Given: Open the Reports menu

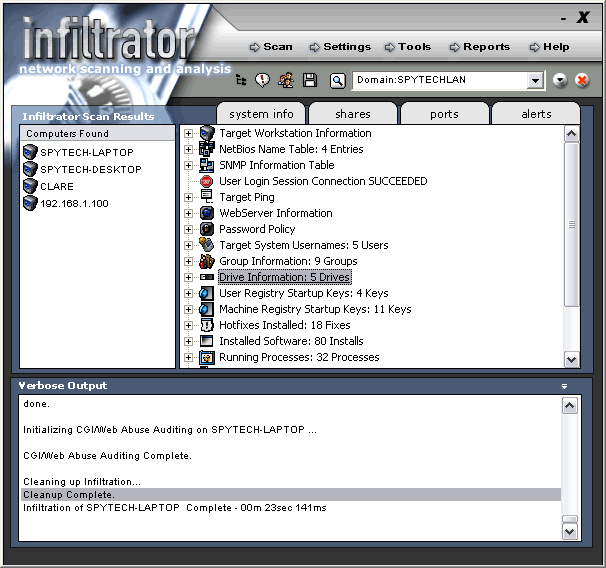Looking at the screenshot, I should 480,47.
